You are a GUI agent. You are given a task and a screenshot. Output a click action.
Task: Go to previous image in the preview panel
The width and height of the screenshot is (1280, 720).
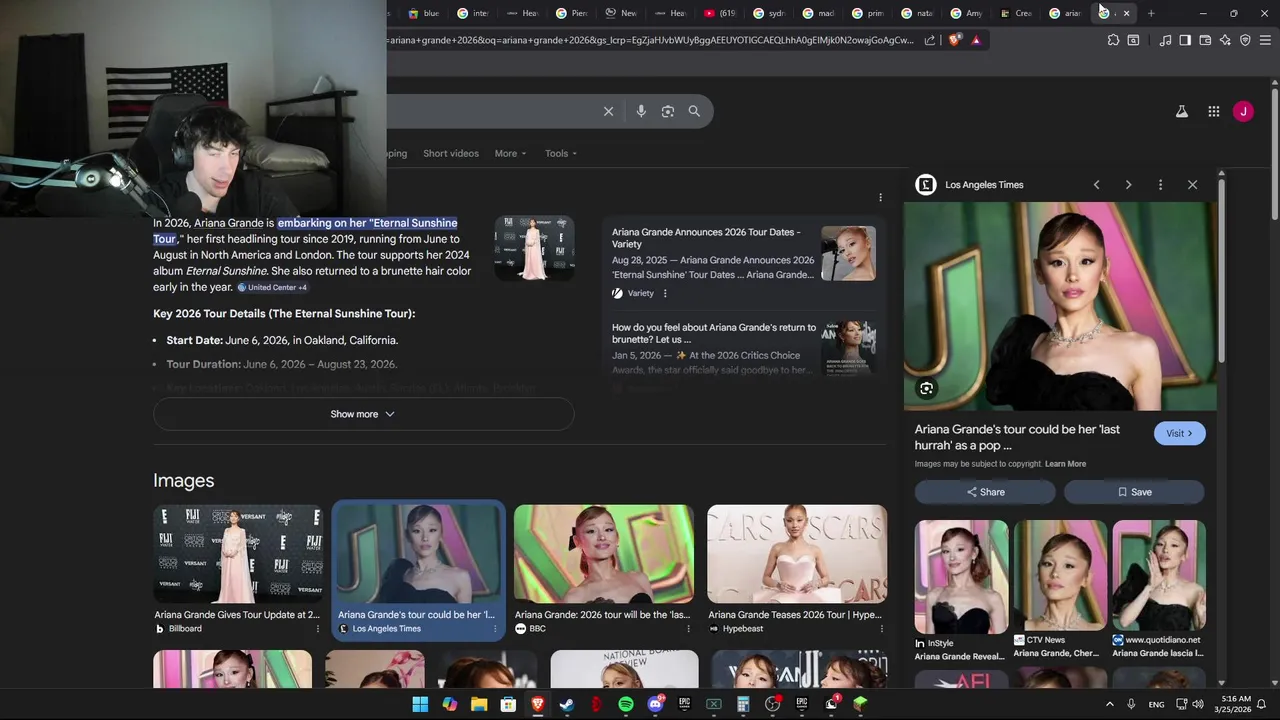point(1096,185)
